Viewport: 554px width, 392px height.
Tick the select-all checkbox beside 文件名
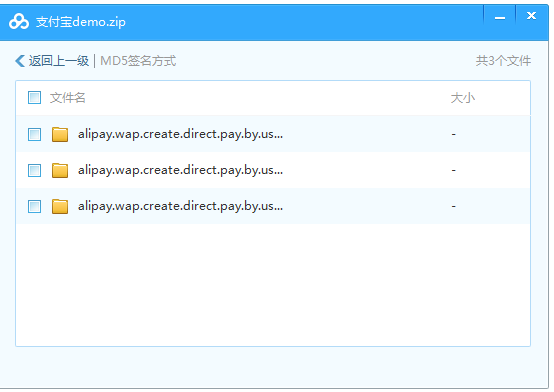34,98
